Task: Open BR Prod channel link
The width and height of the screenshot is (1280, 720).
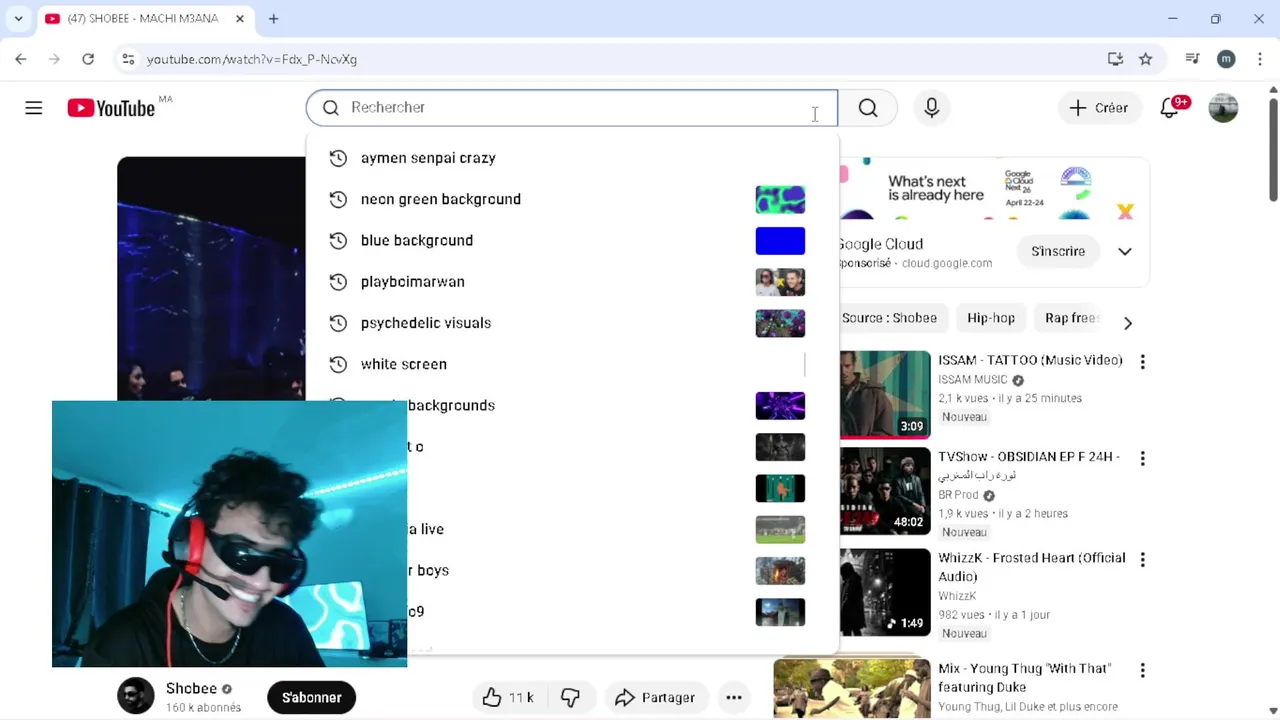Action: point(958,494)
